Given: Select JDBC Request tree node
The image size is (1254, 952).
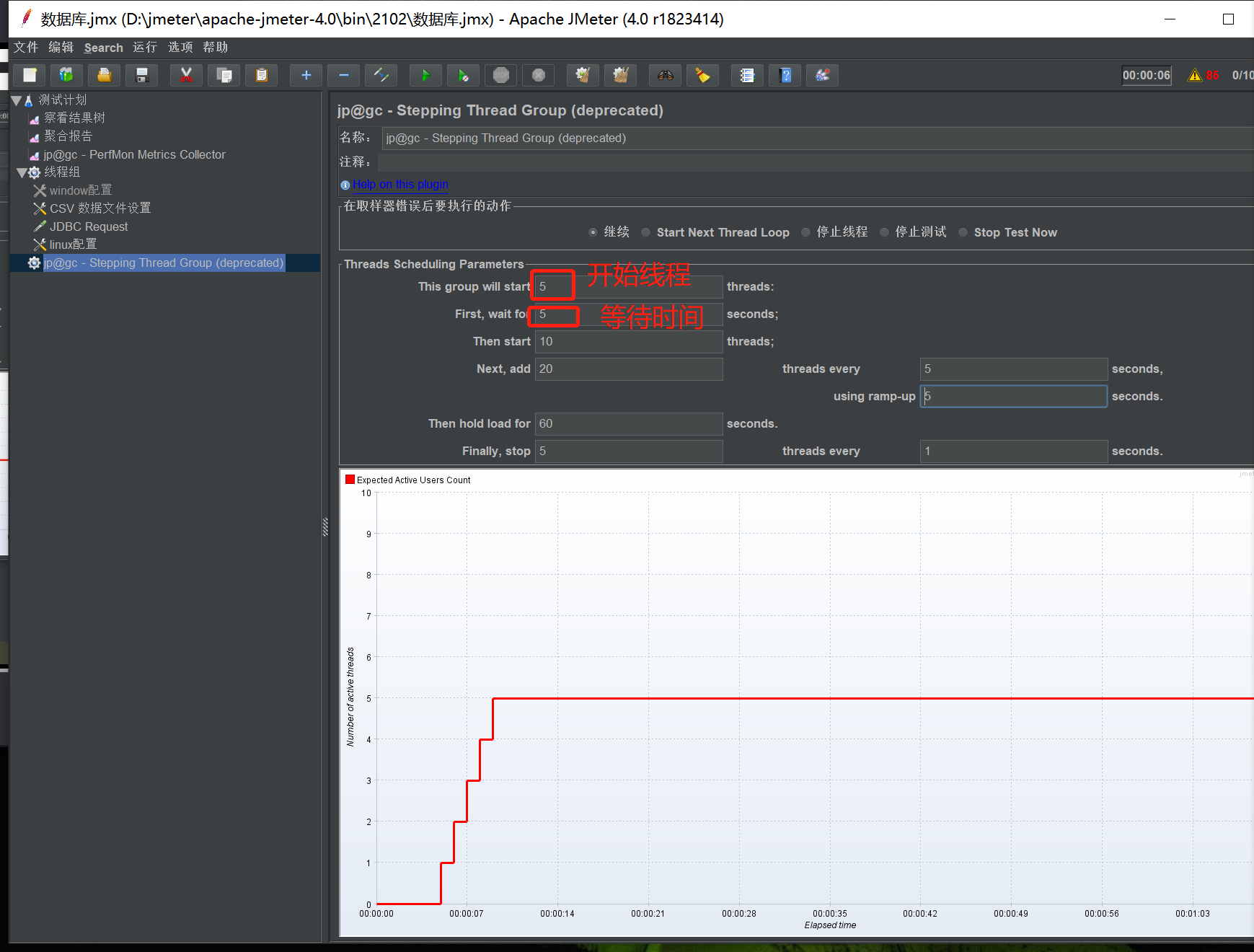Looking at the screenshot, I should coord(89,226).
